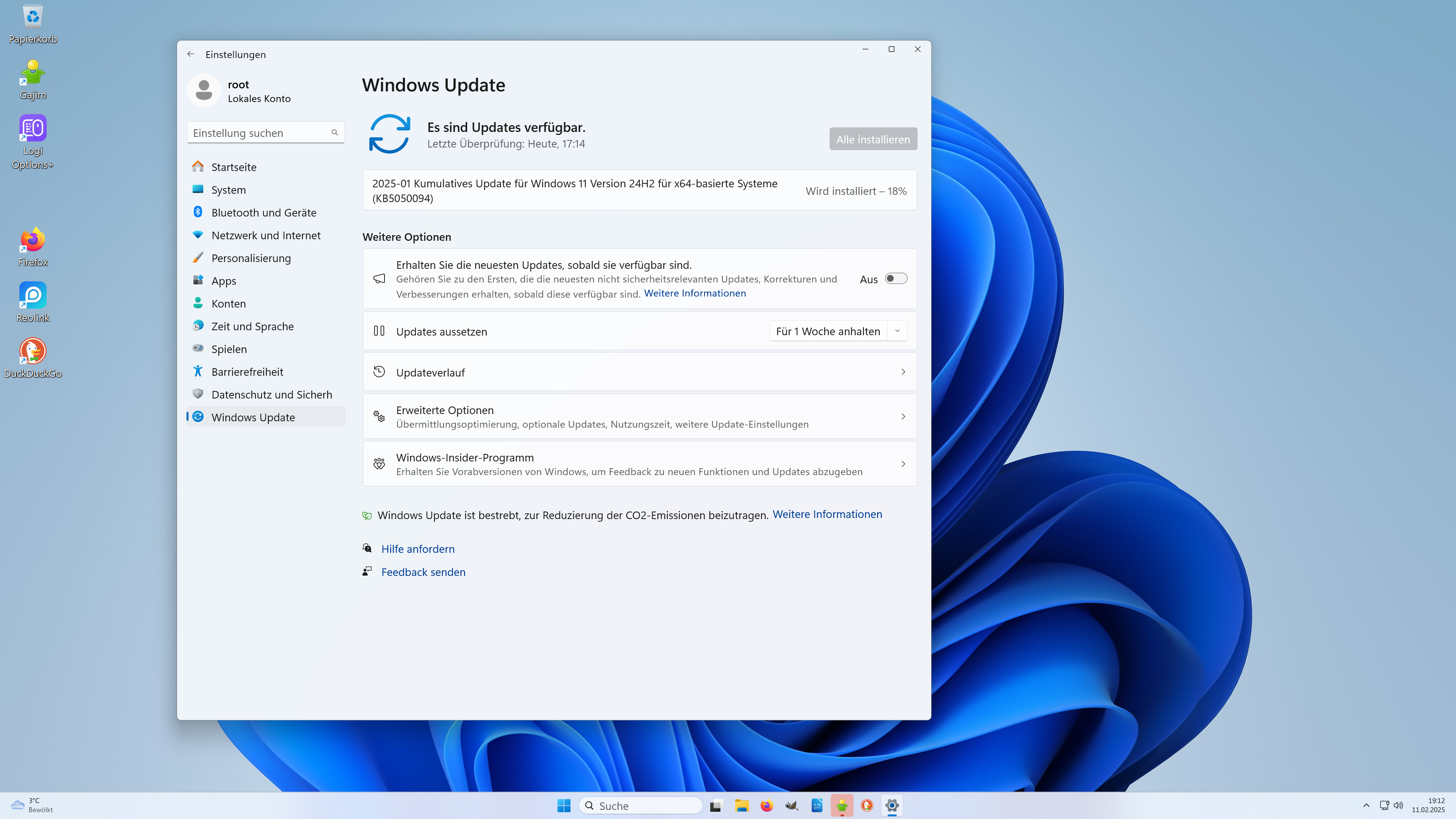The height and width of the screenshot is (819, 1456).
Task: Click the update refresh sync icon
Action: [x=389, y=134]
